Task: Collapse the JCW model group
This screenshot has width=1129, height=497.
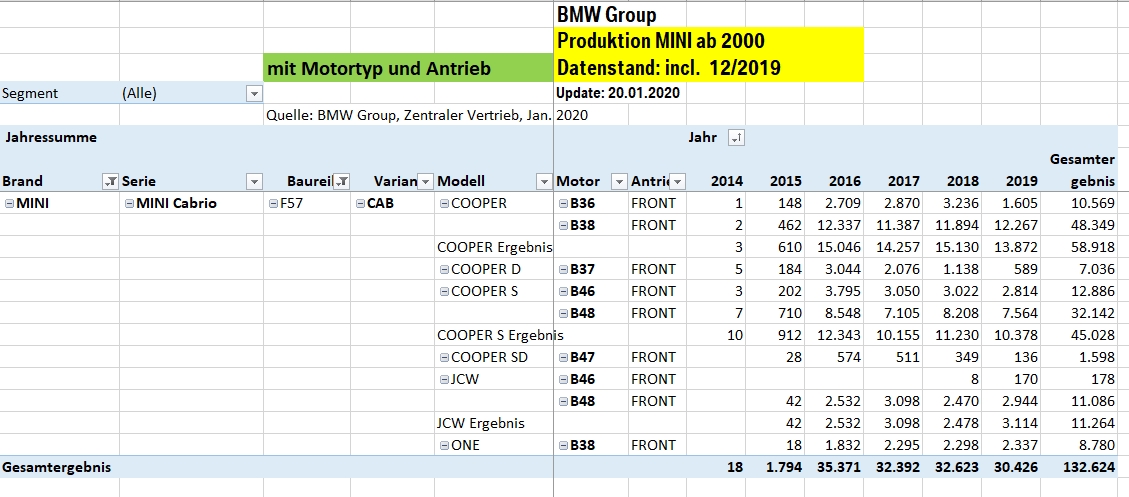Action: (x=444, y=379)
